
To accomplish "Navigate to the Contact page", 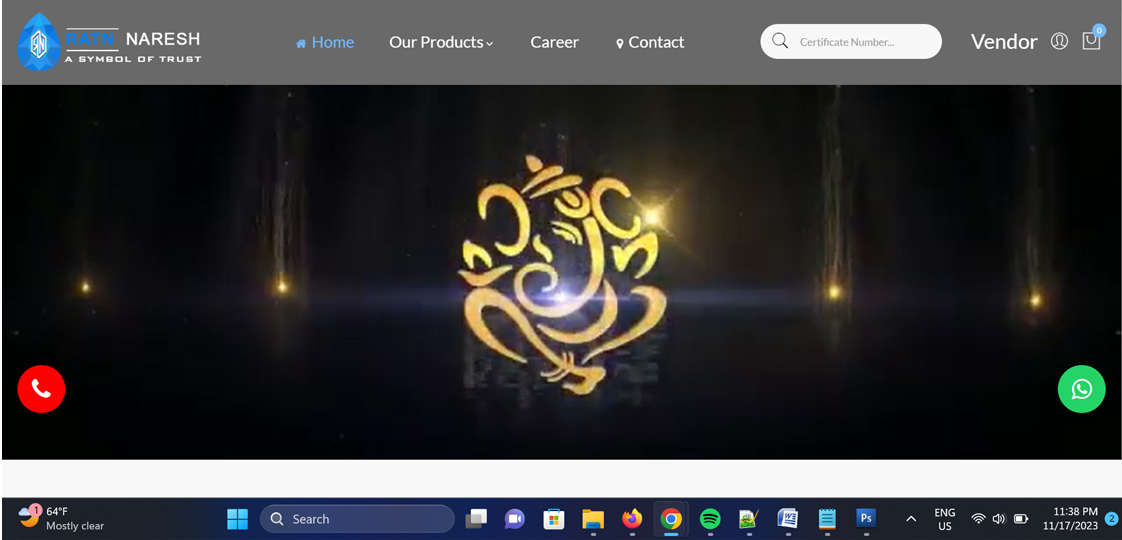I will tap(650, 42).
